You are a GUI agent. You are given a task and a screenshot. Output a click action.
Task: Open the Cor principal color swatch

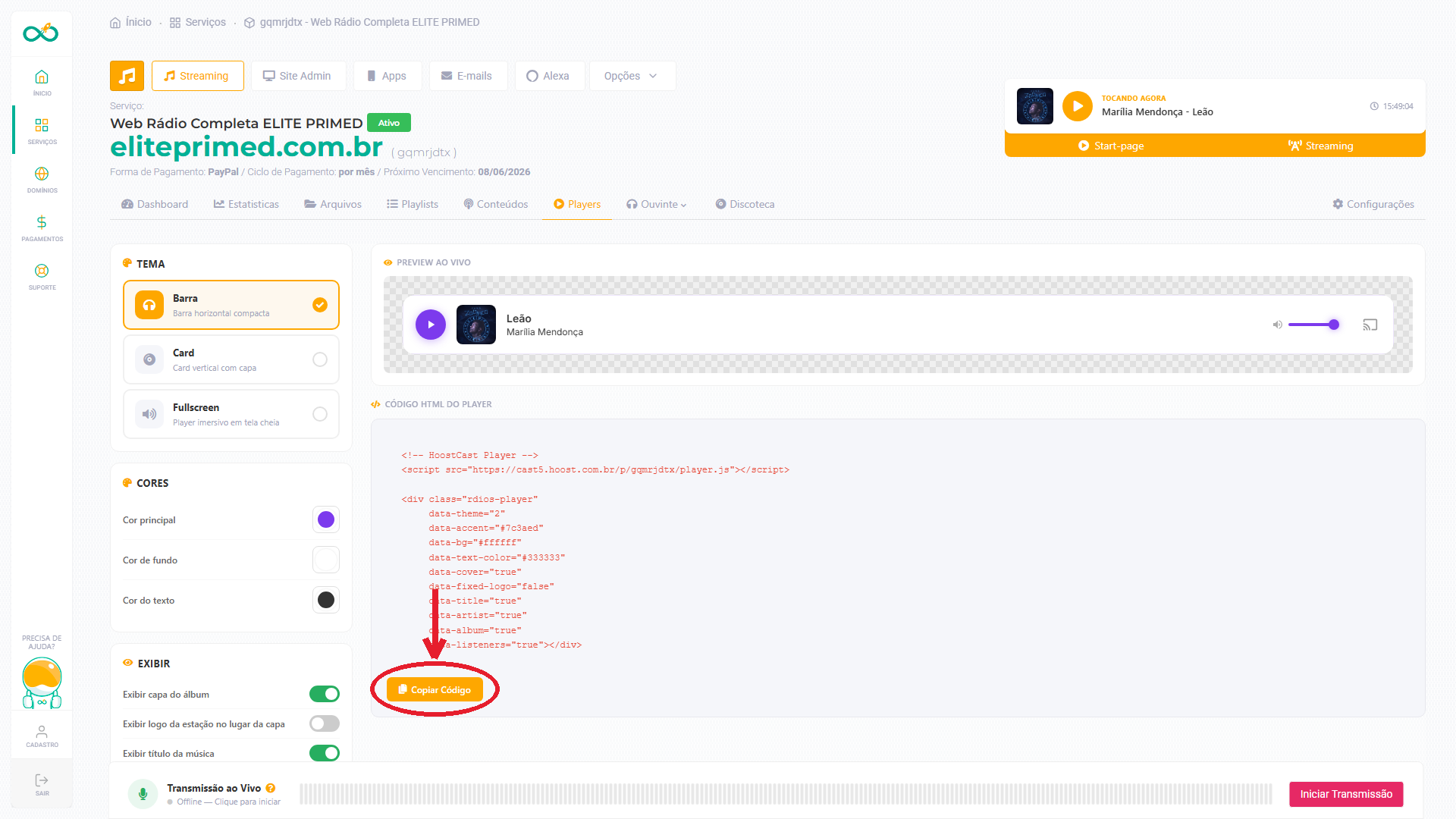tap(326, 519)
